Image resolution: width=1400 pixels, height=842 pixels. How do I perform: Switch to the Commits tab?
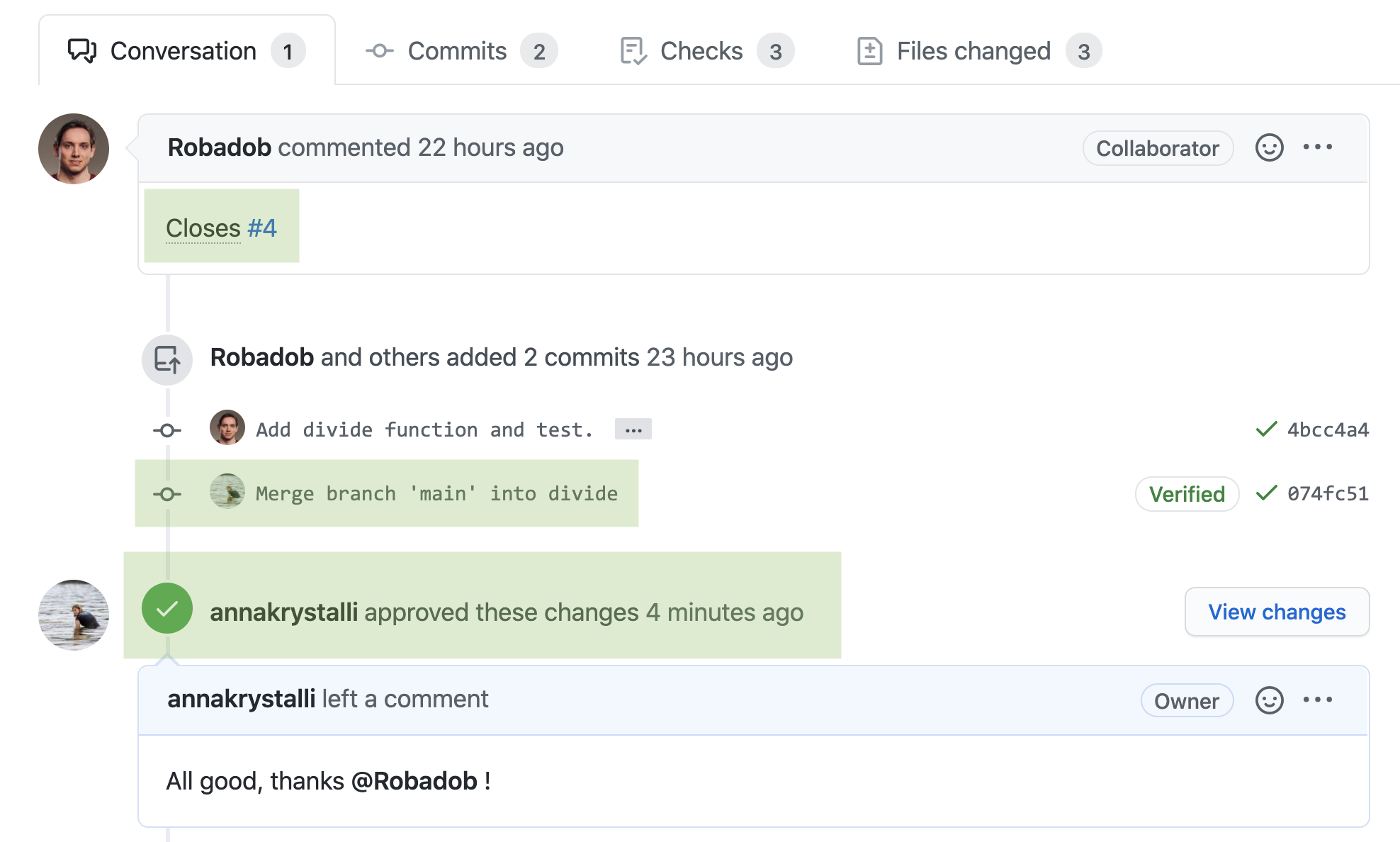click(461, 51)
